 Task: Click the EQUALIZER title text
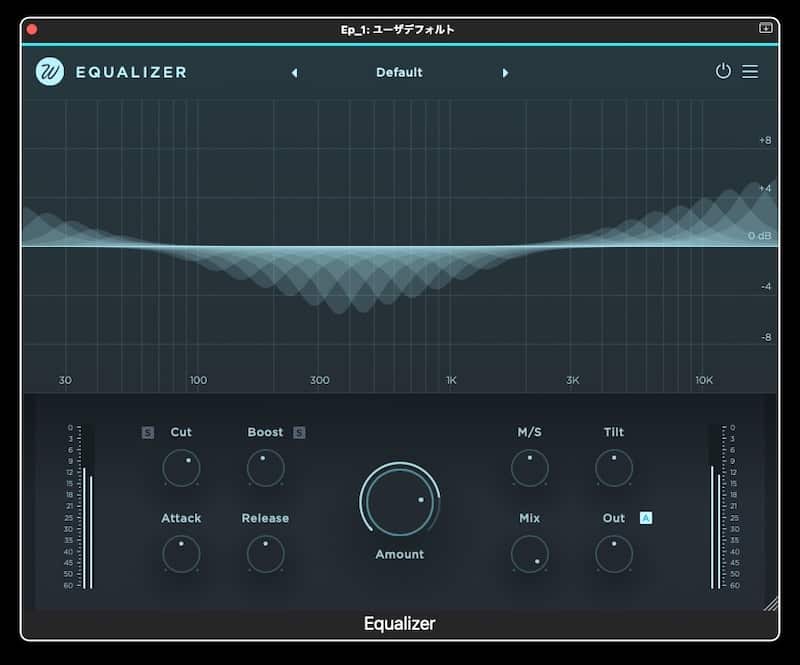[x=131, y=72]
